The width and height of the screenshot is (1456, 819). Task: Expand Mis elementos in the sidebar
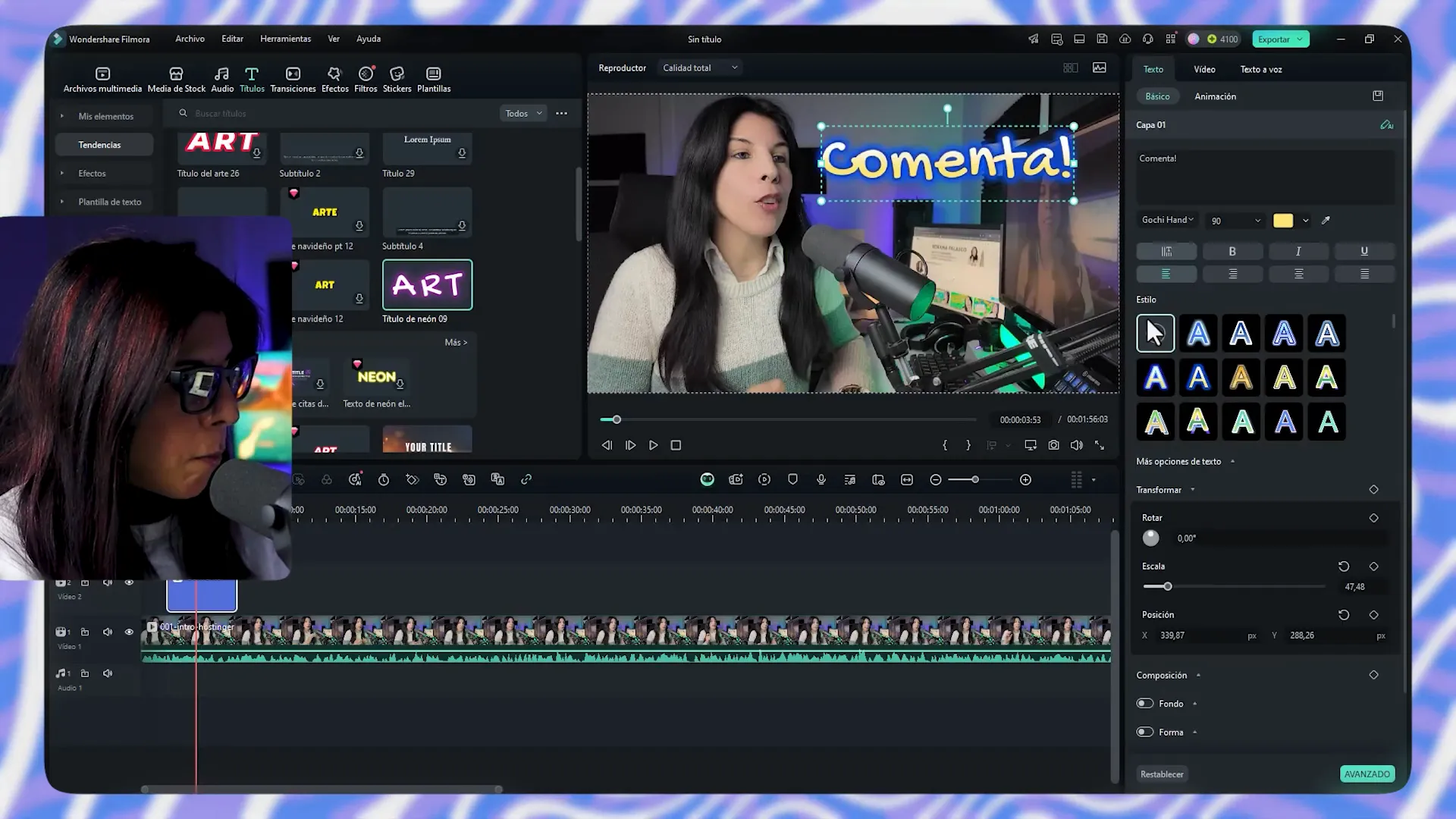click(x=62, y=116)
